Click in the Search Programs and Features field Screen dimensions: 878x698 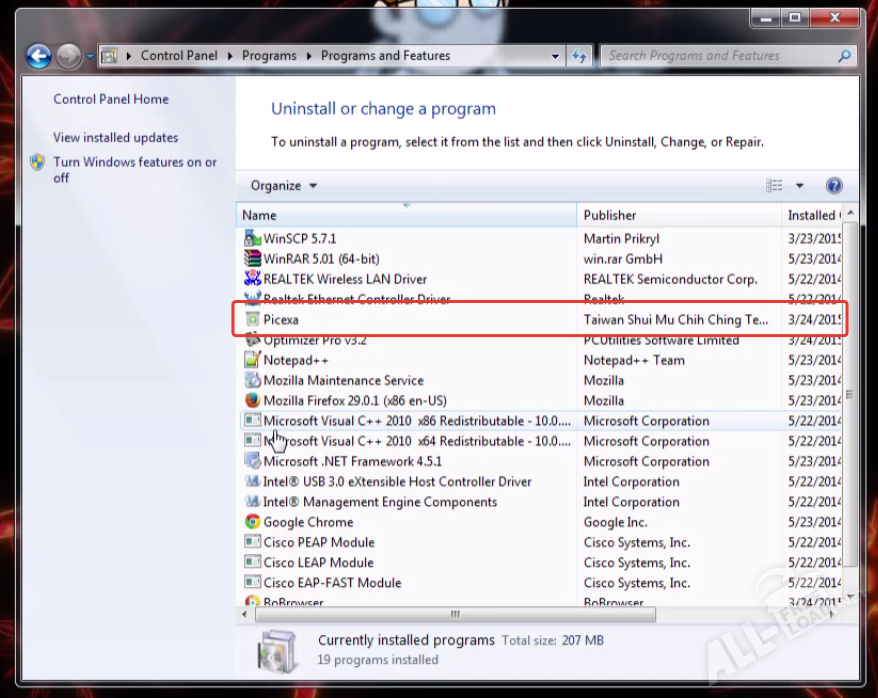point(720,56)
